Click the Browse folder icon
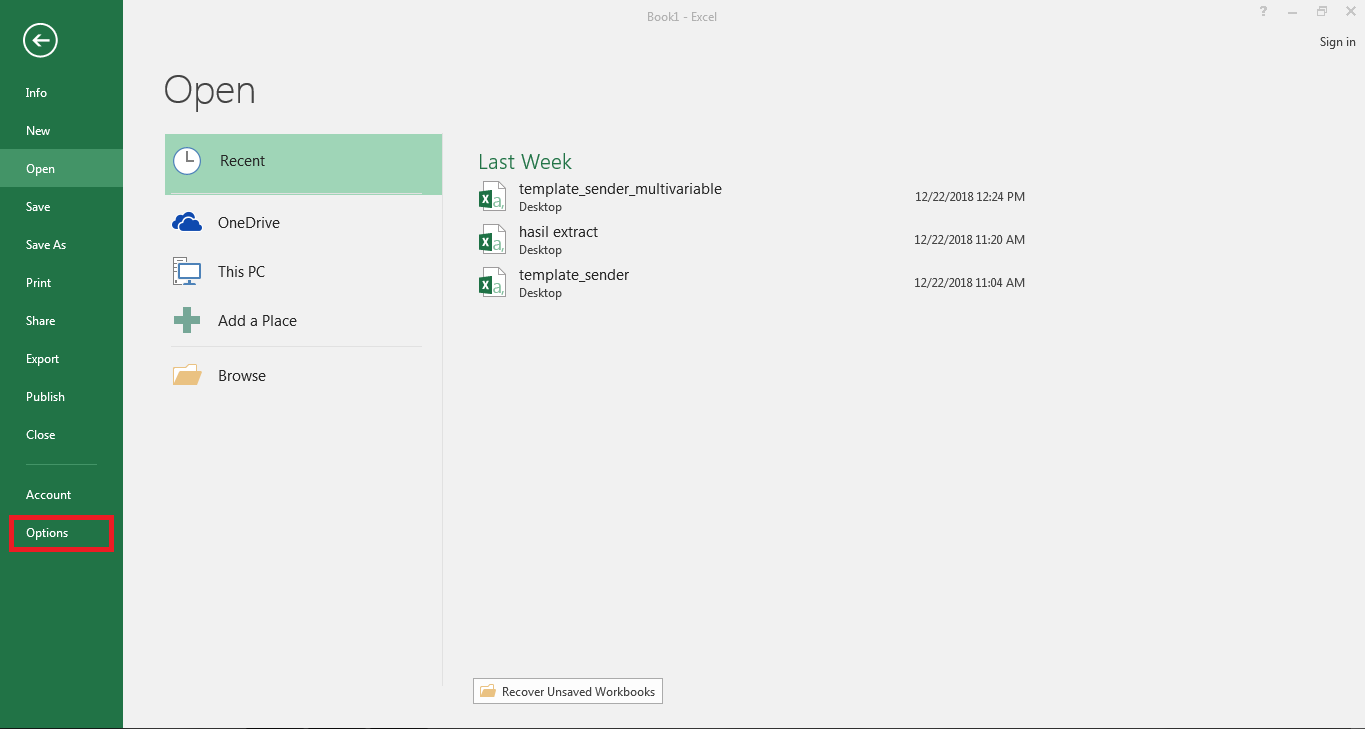The height and width of the screenshot is (729, 1365). pos(187,376)
